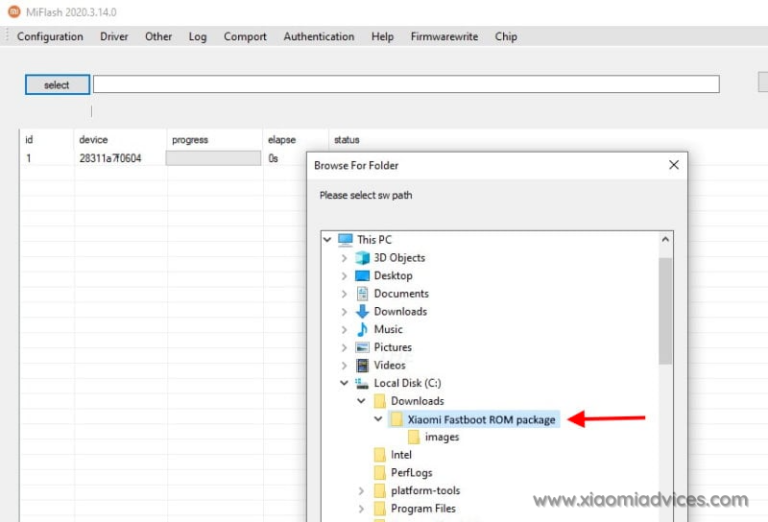Open the Firmwarewrite menu

(x=444, y=37)
